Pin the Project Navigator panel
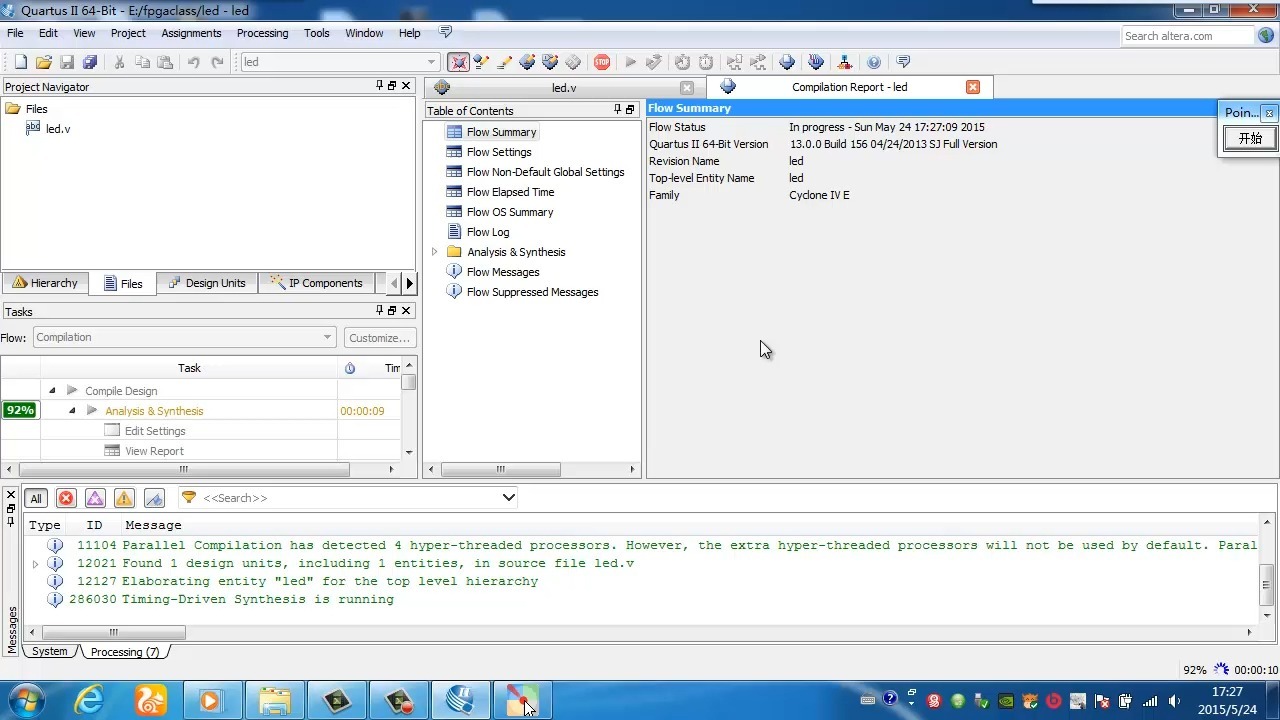 pos(379,86)
